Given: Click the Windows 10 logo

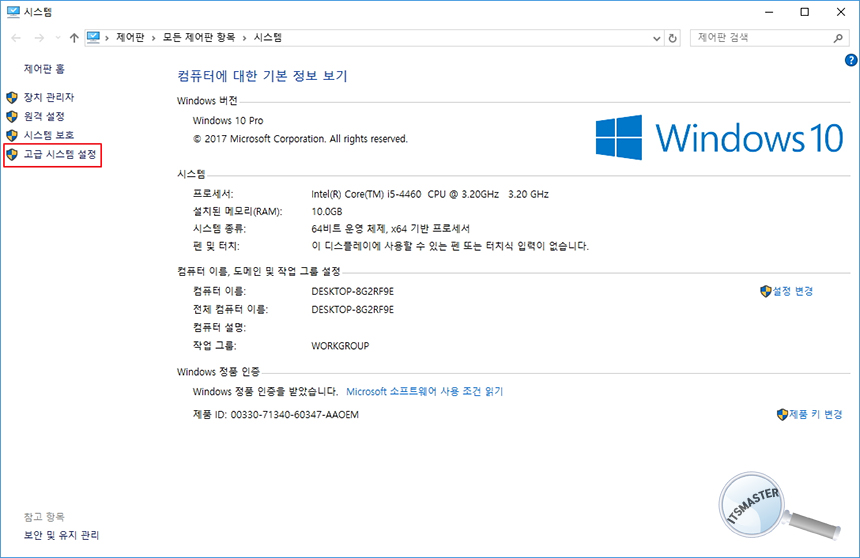Looking at the screenshot, I should [x=720, y=137].
